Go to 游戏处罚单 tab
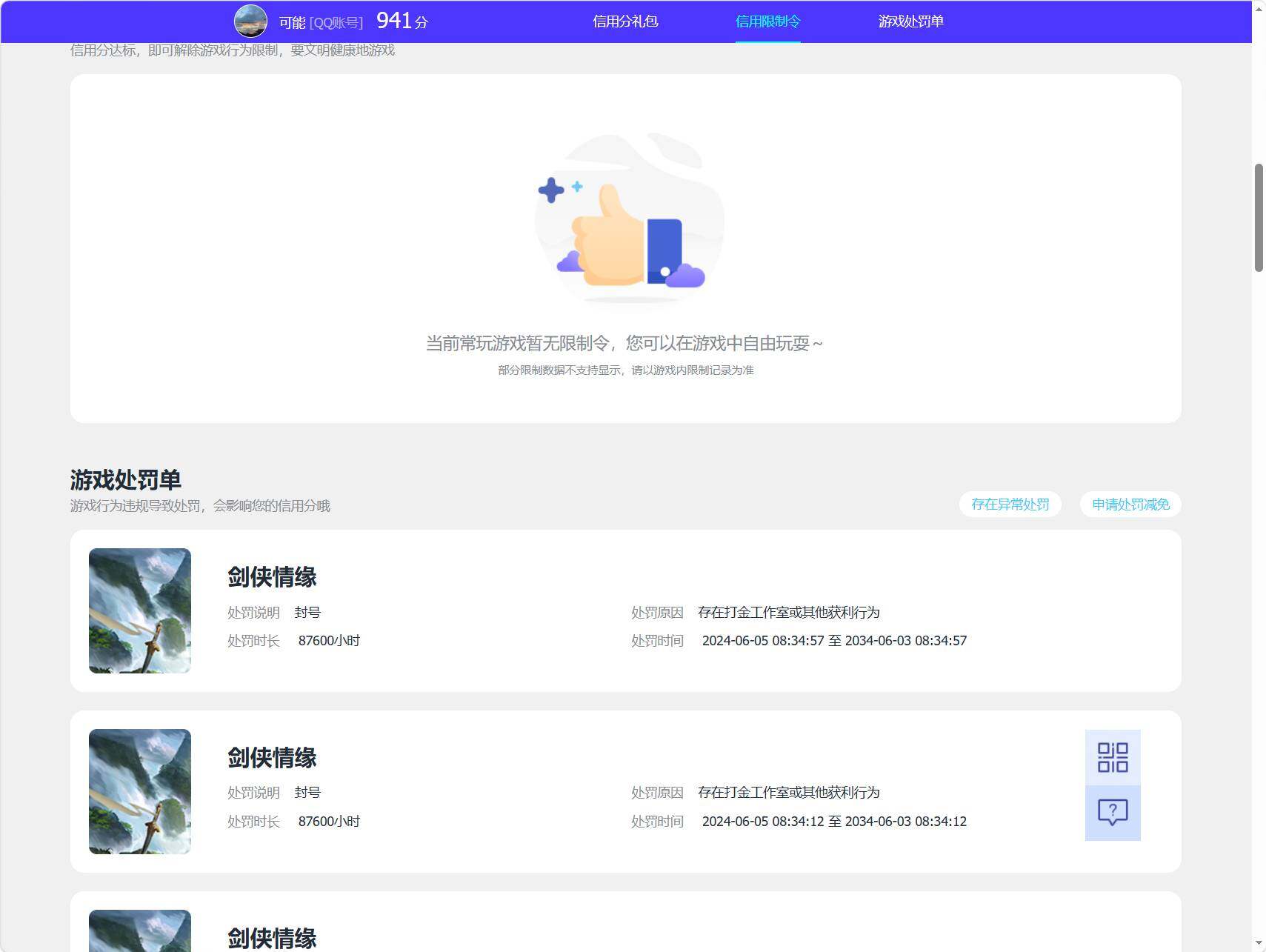 (910, 21)
